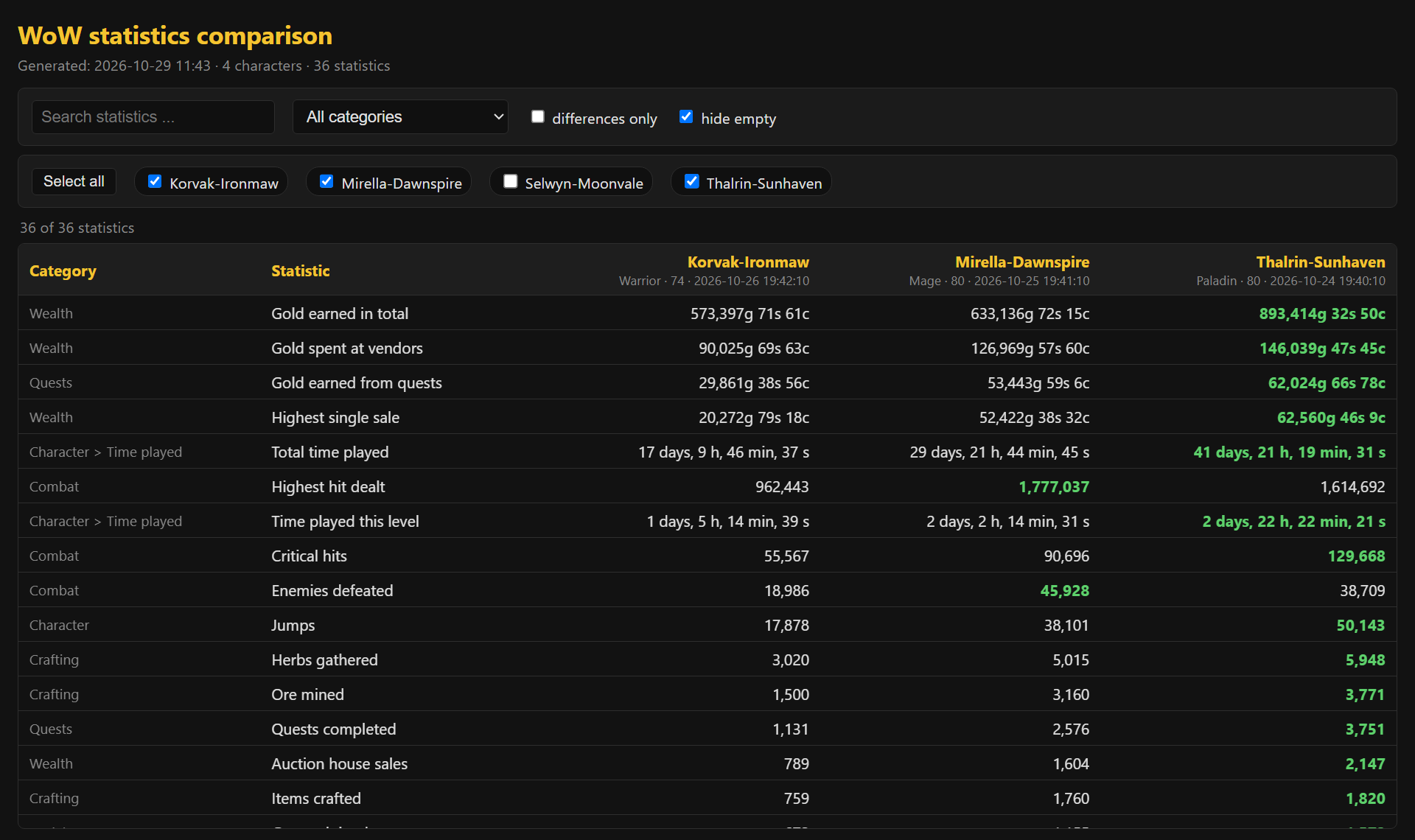Select the Herbs gathered statistic
The height and width of the screenshot is (840, 1415).
coord(324,659)
